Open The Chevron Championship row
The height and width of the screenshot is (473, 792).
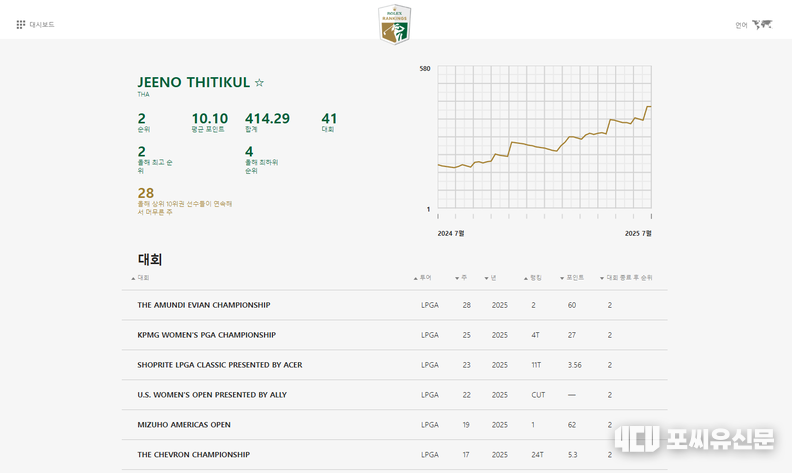[x=394, y=454]
